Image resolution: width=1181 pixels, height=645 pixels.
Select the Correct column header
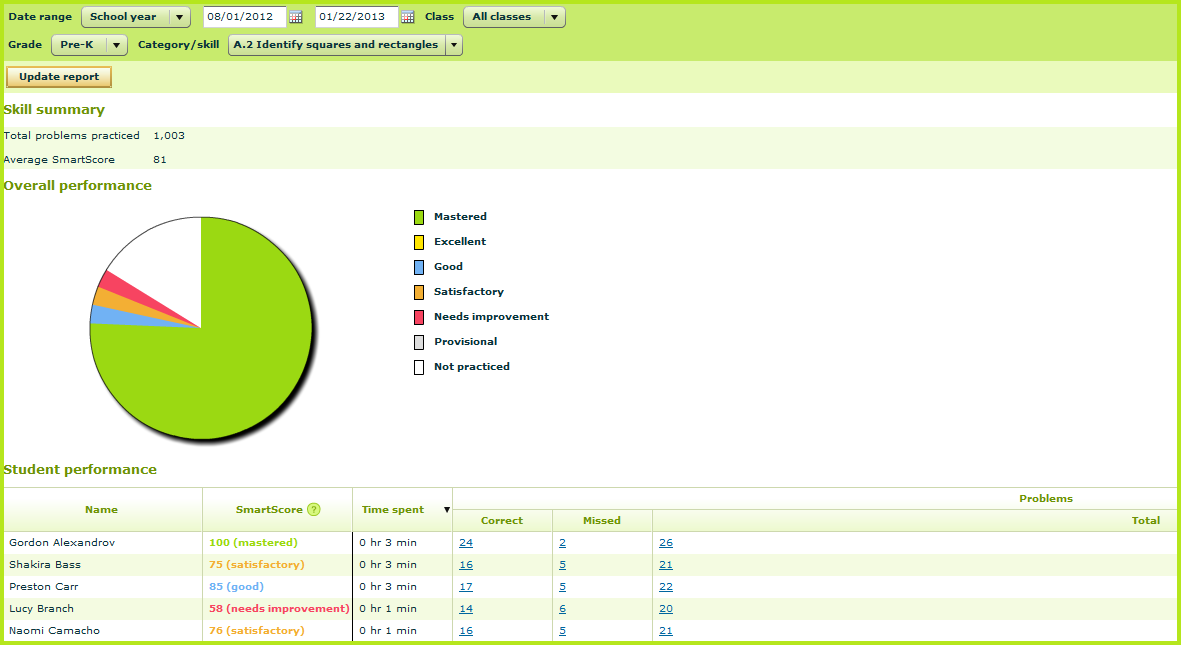(x=502, y=520)
